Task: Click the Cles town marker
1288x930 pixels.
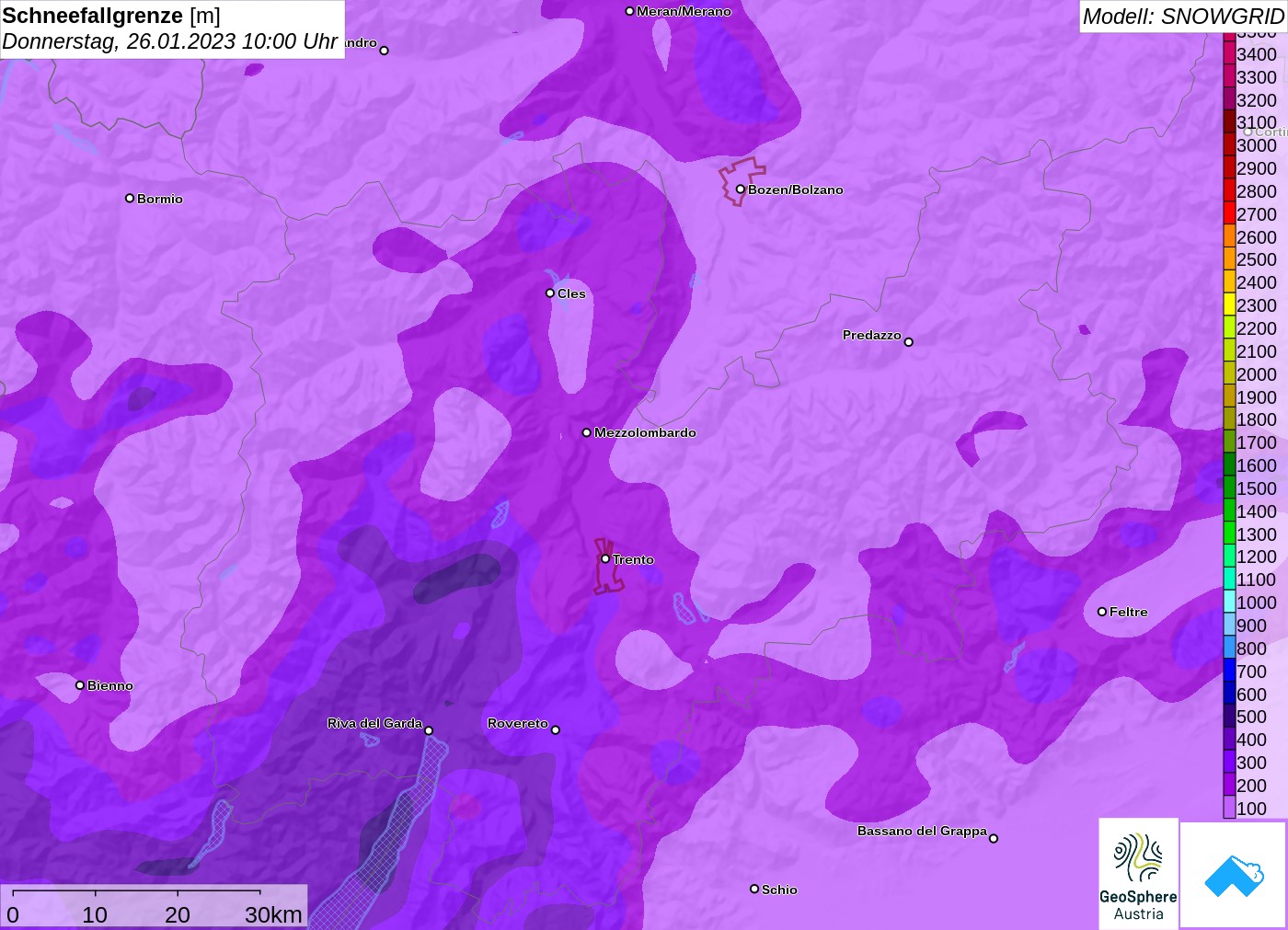Action: pos(550,293)
